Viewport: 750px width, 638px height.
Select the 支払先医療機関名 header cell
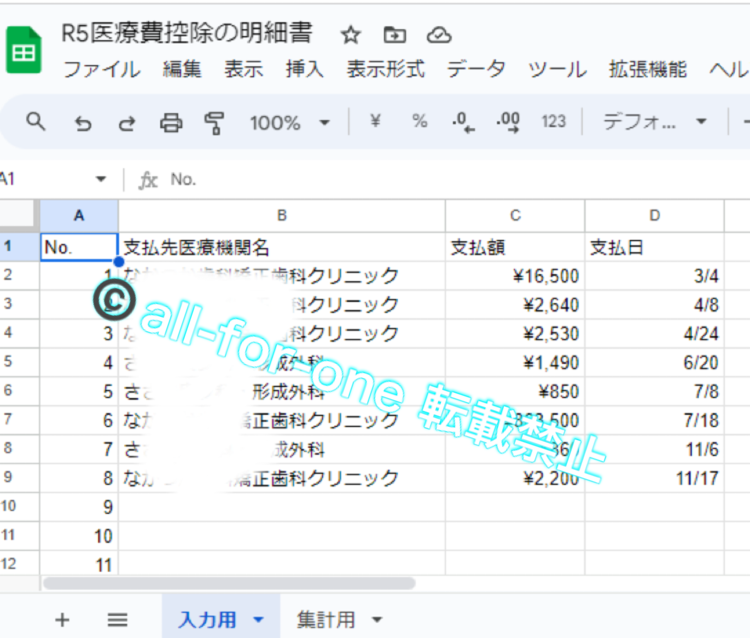(x=282, y=247)
